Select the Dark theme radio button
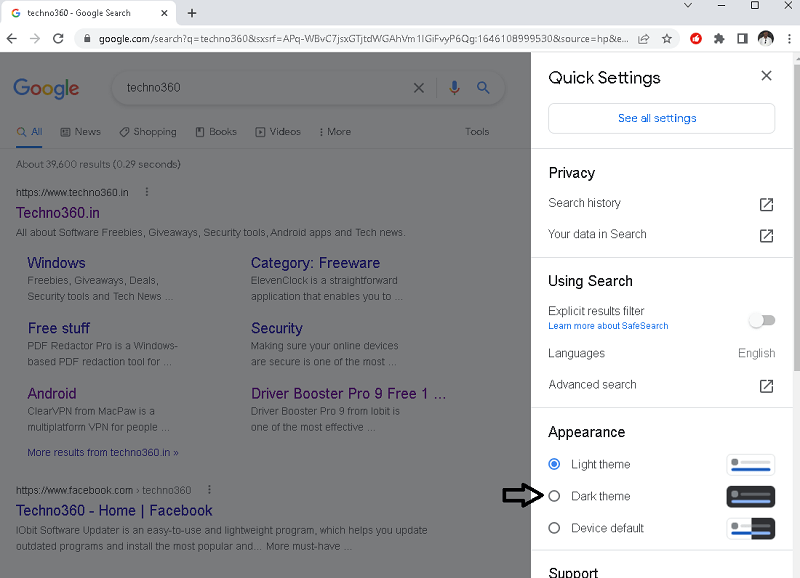 554,496
